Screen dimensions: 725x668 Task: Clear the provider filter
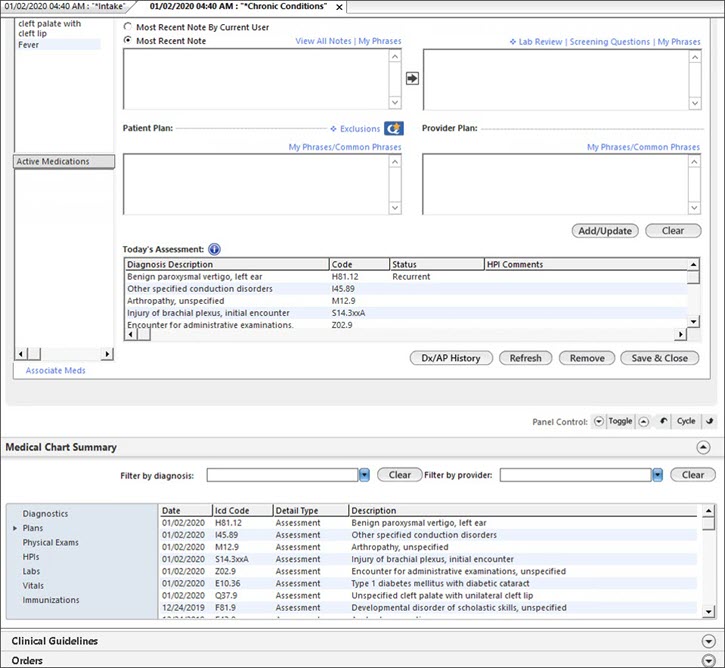coord(693,475)
